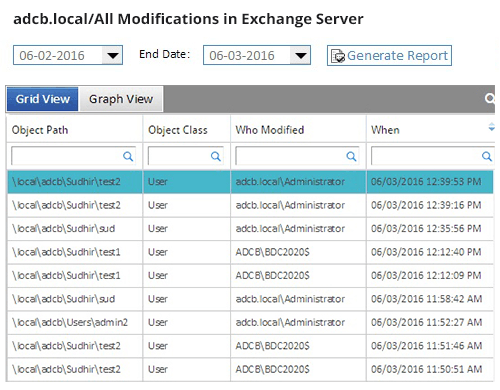The image size is (500, 390).
Task: Select row modified at 12:35:56 PM
Action: [x=250, y=229]
